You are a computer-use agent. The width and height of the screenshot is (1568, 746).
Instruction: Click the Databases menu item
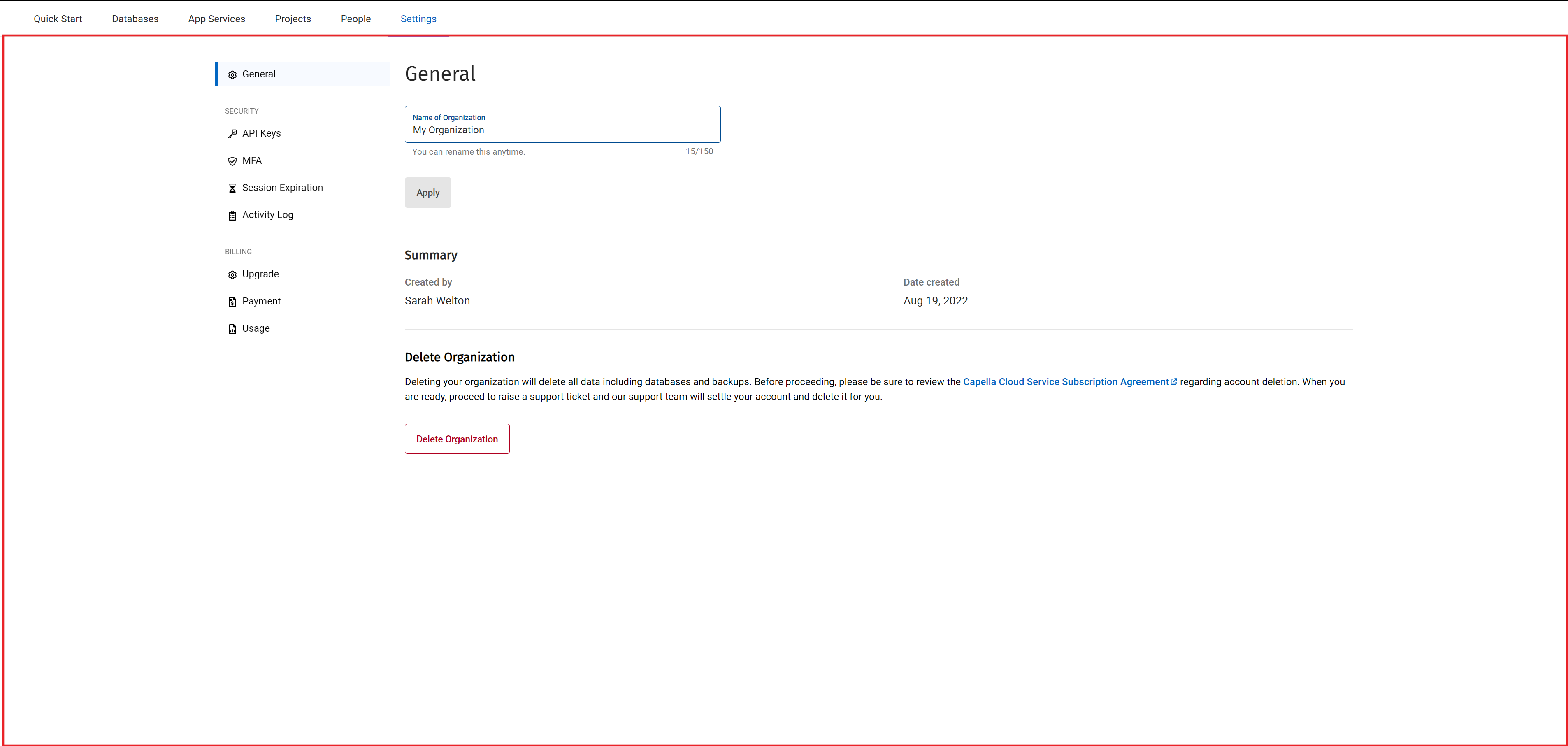(x=135, y=18)
